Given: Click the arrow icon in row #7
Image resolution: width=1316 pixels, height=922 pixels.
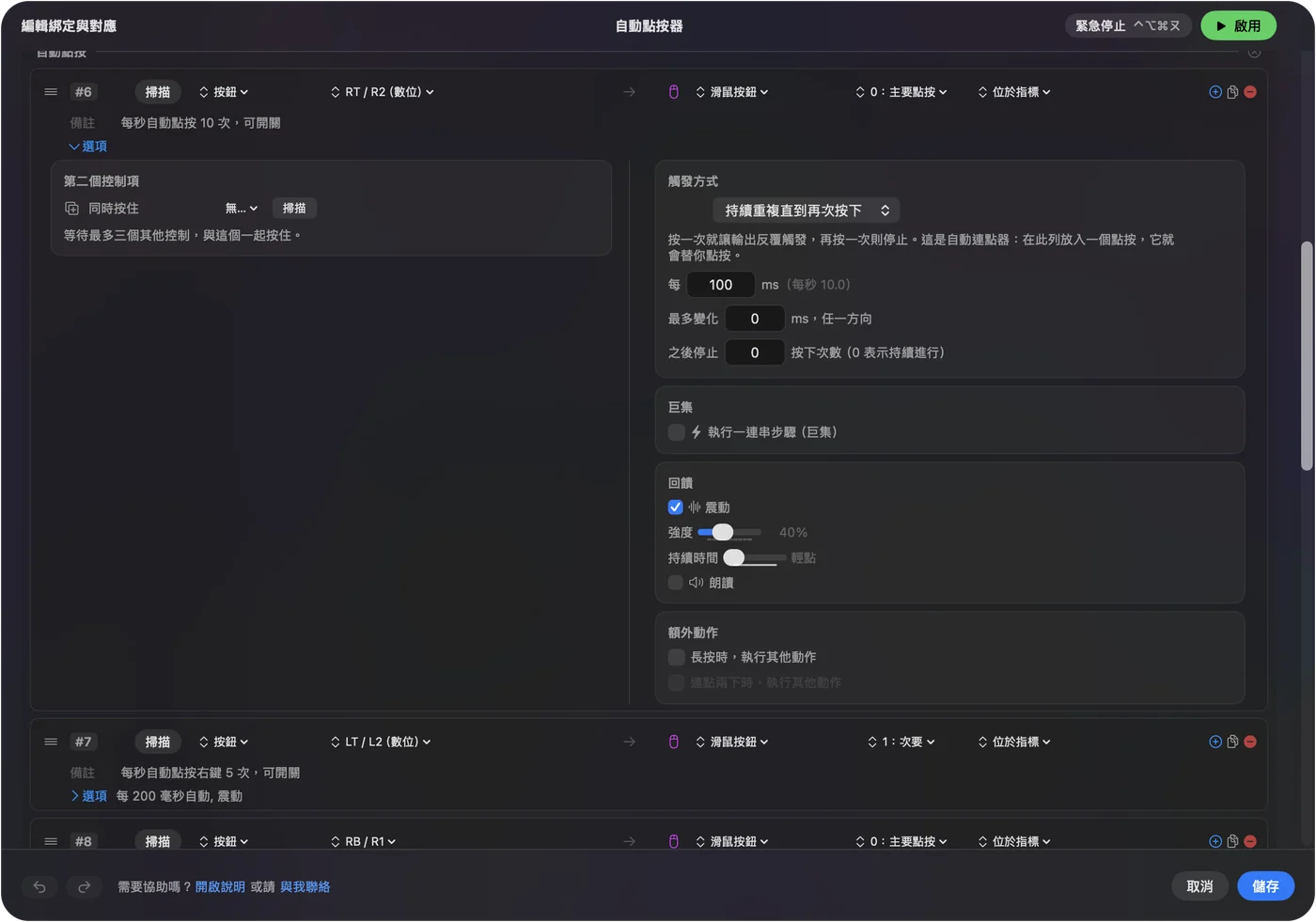Looking at the screenshot, I should pyautogui.click(x=629, y=742).
